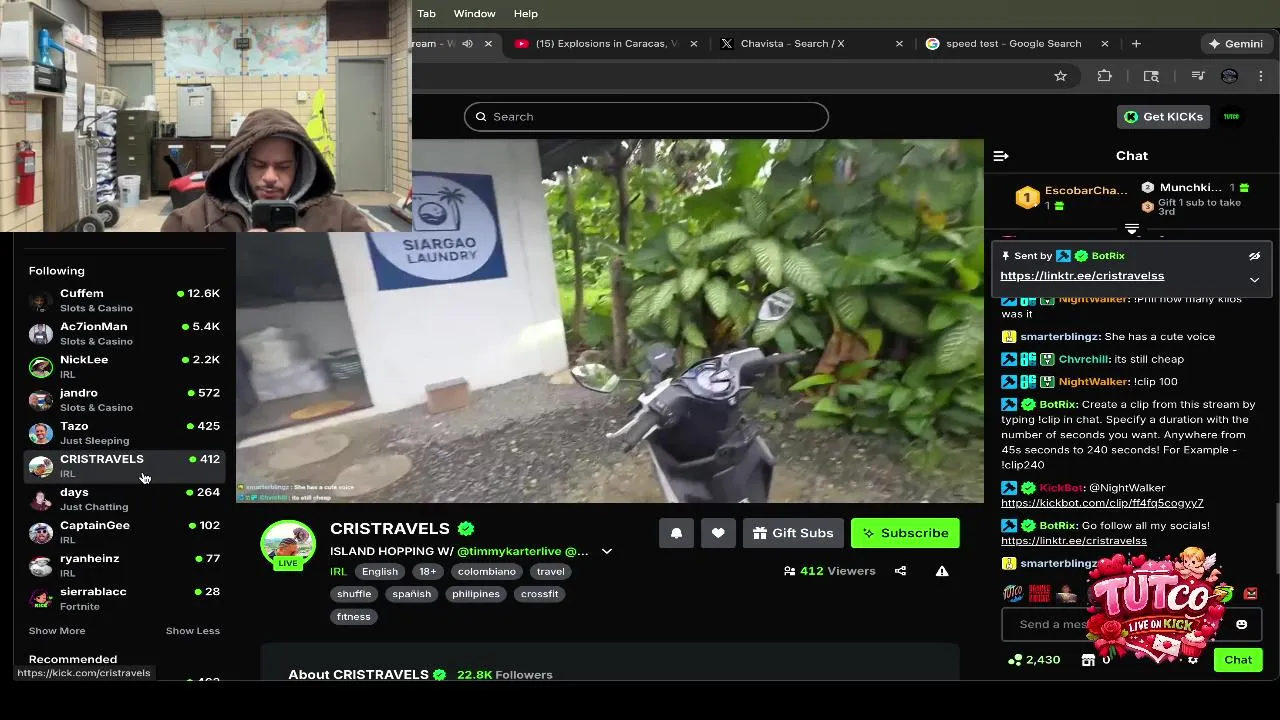Open jandro channel in sidebar

tap(124, 399)
